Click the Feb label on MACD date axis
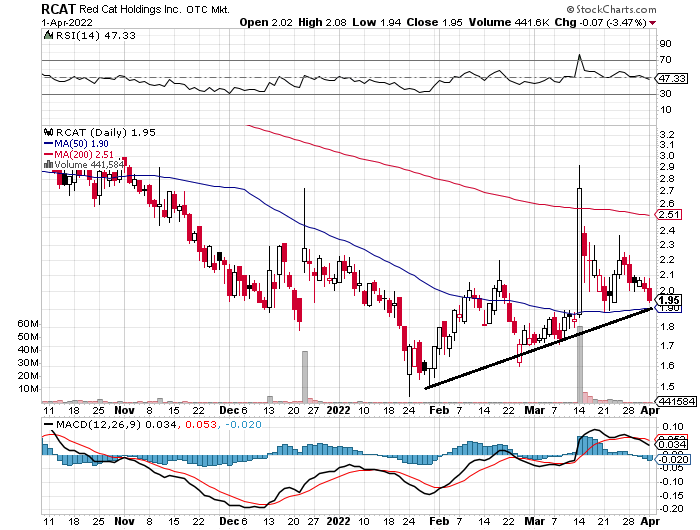Viewport: 700px width, 530px height. coord(439,521)
